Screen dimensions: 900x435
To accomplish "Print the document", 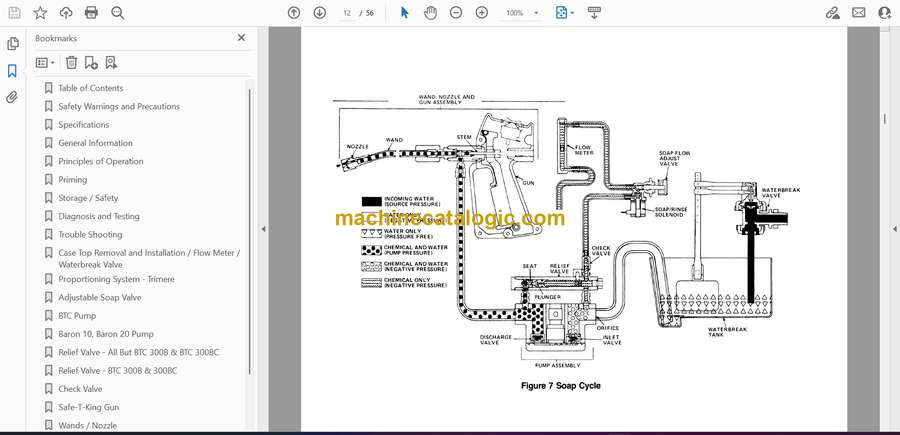I will click(x=91, y=13).
